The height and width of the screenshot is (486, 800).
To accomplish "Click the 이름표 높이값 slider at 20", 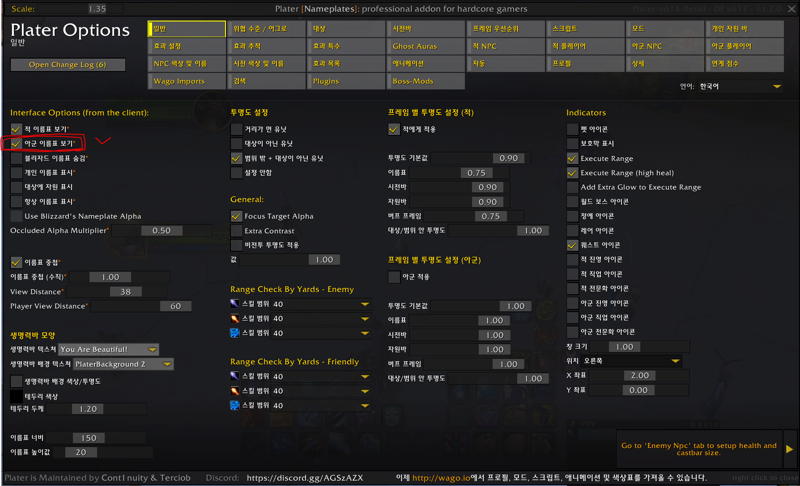I will [103, 452].
